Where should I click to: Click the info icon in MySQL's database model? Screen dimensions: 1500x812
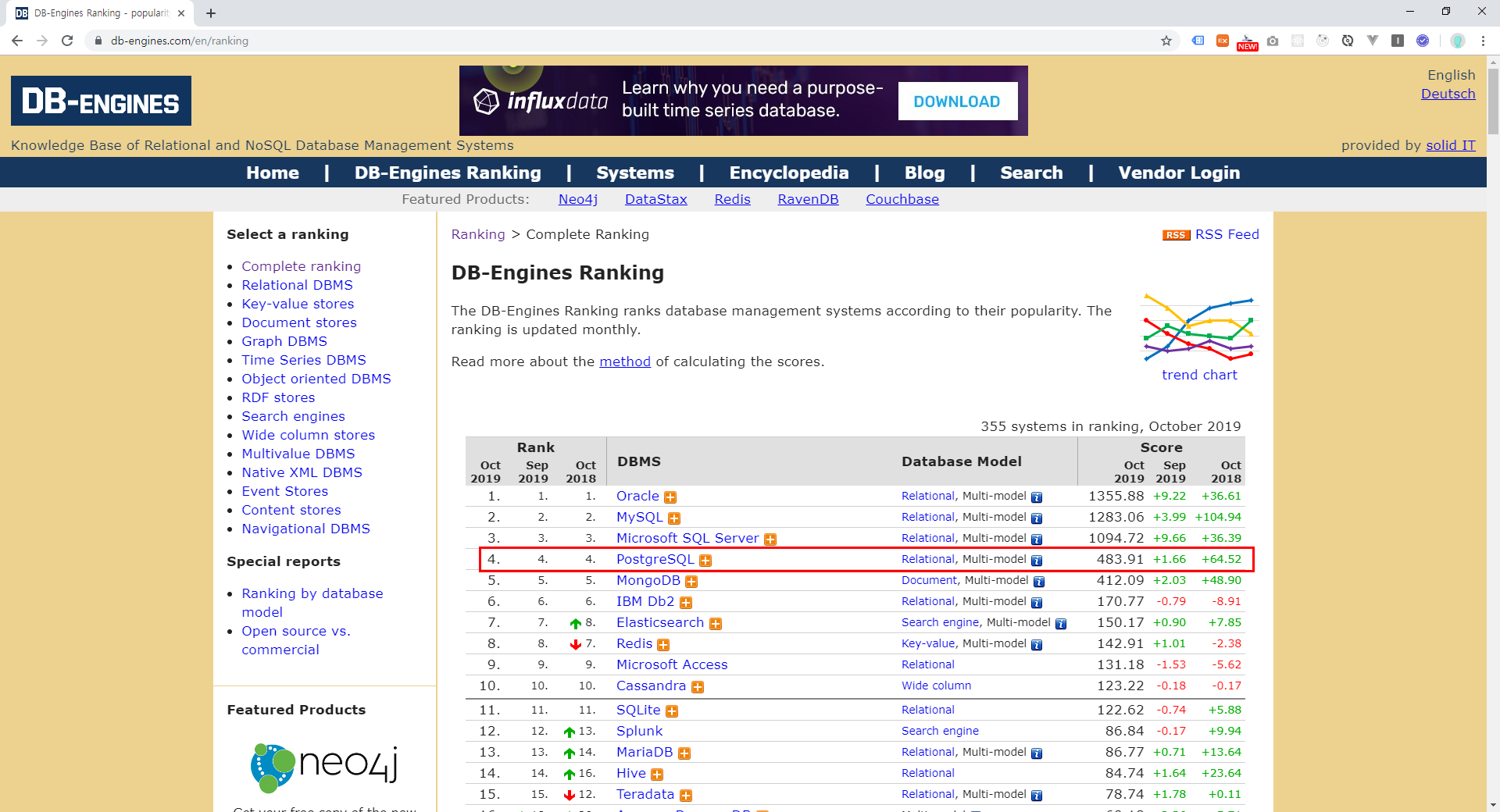[1037, 518]
